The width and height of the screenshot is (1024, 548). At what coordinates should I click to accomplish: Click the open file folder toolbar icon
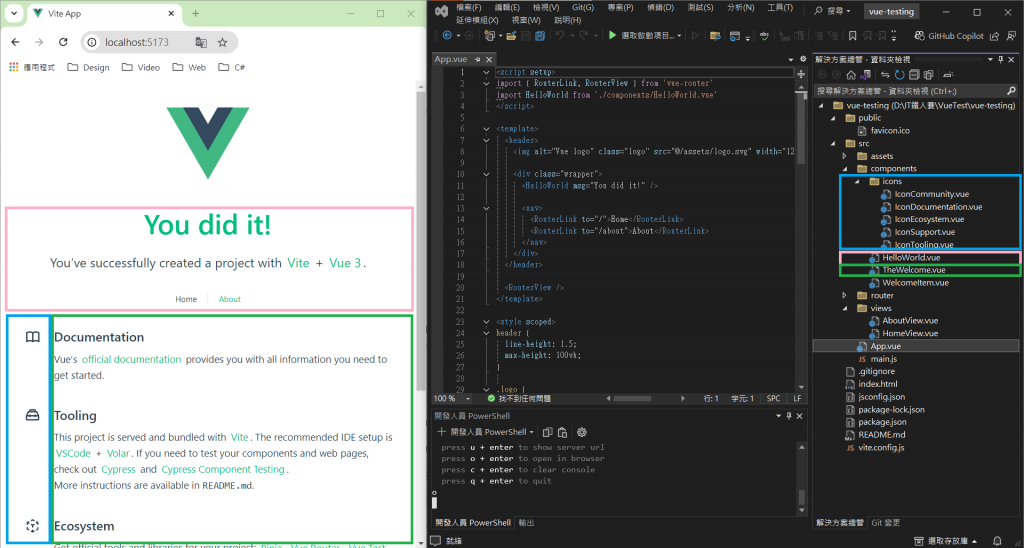pos(511,35)
